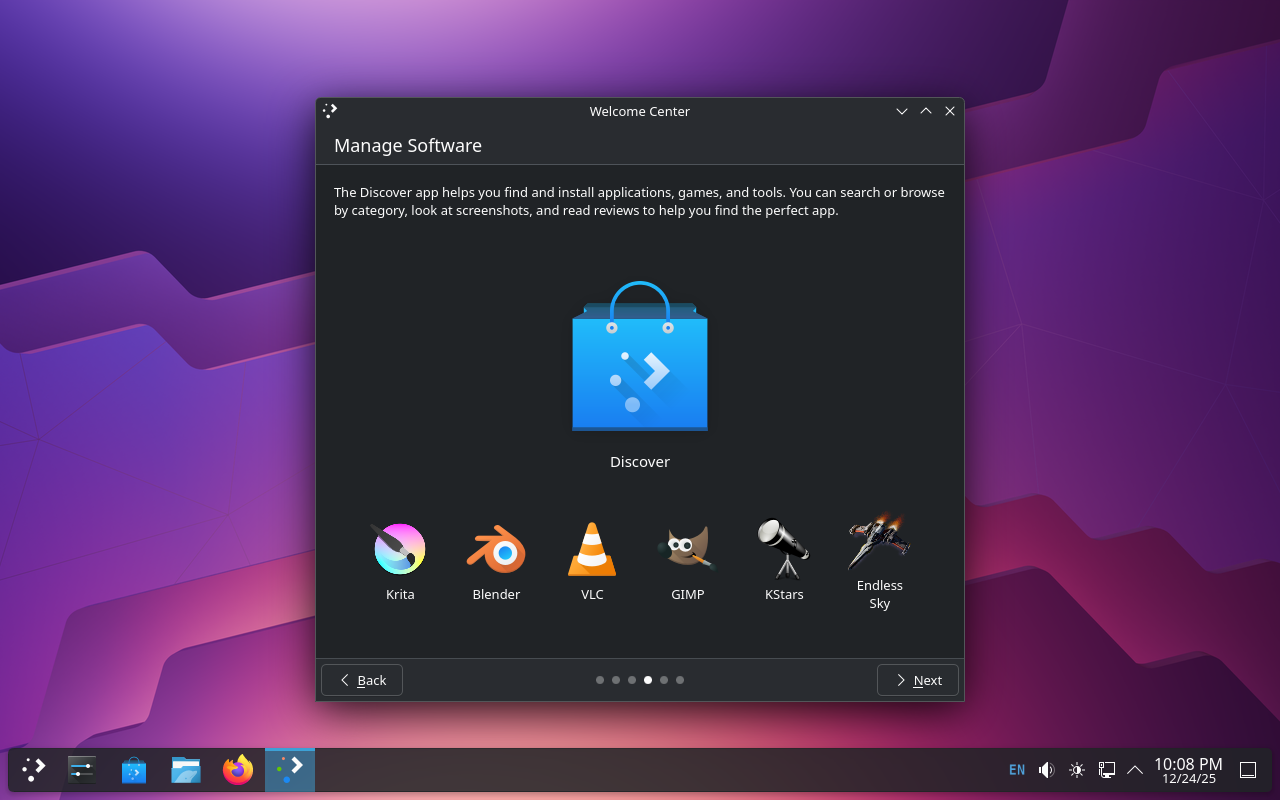Click the Krita app icon
This screenshot has height=800, width=1280.
point(400,549)
